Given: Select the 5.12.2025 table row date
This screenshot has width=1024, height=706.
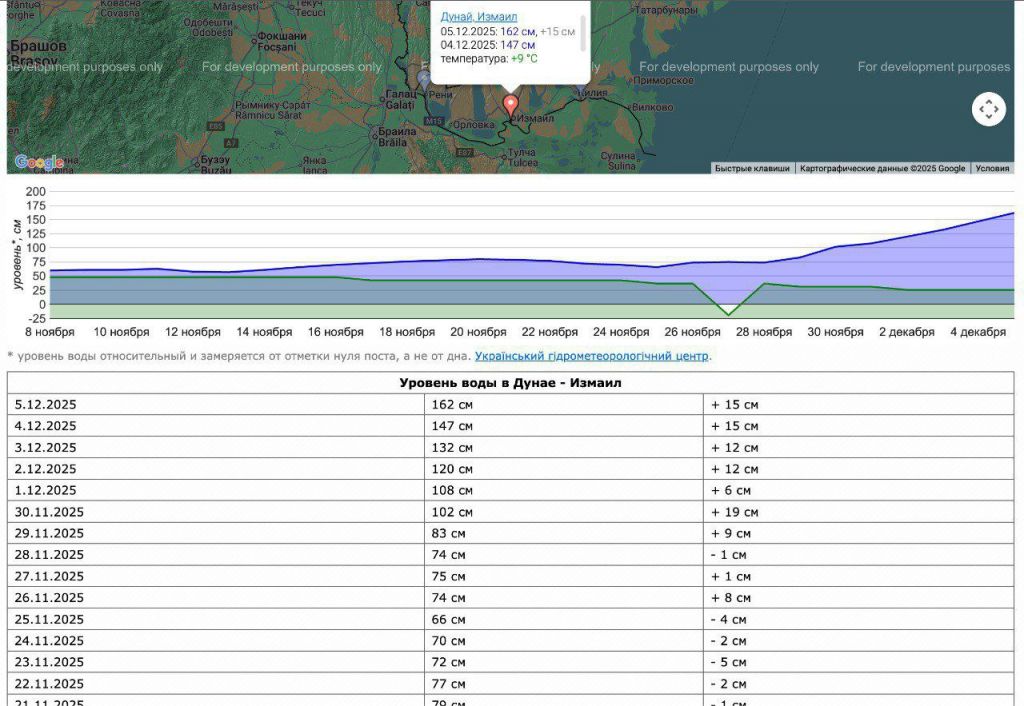Looking at the screenshot, I should (46, 405).
